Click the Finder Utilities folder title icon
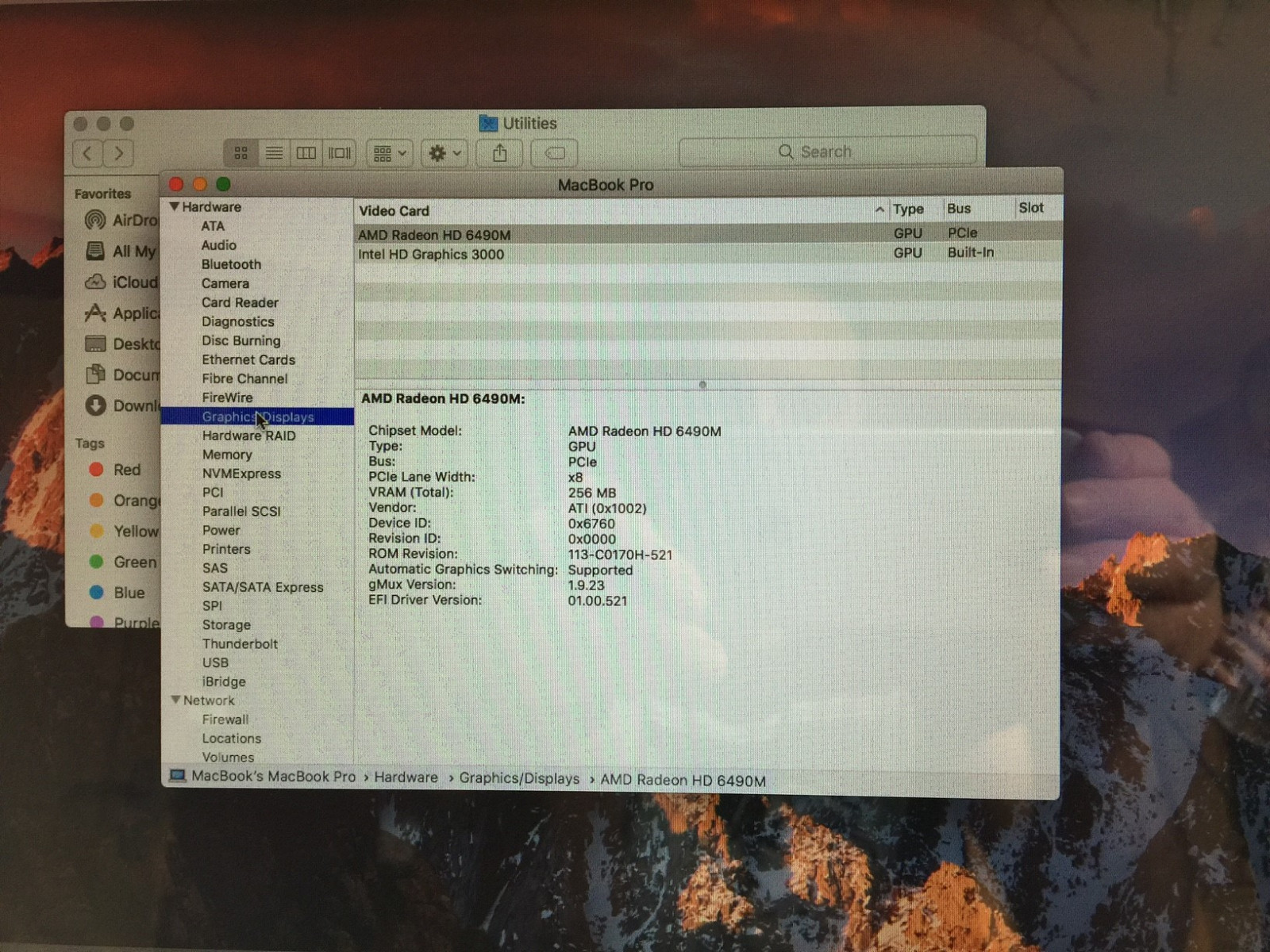This screenshot has height=952, width=1270. pos(488,123)
